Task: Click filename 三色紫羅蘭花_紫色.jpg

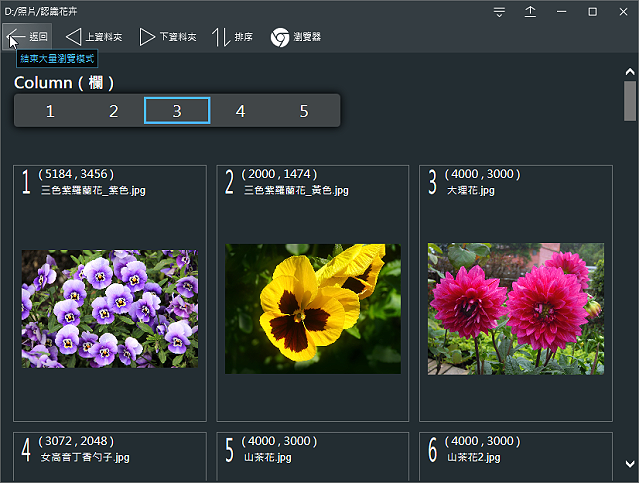Action: tap(93, 190)
